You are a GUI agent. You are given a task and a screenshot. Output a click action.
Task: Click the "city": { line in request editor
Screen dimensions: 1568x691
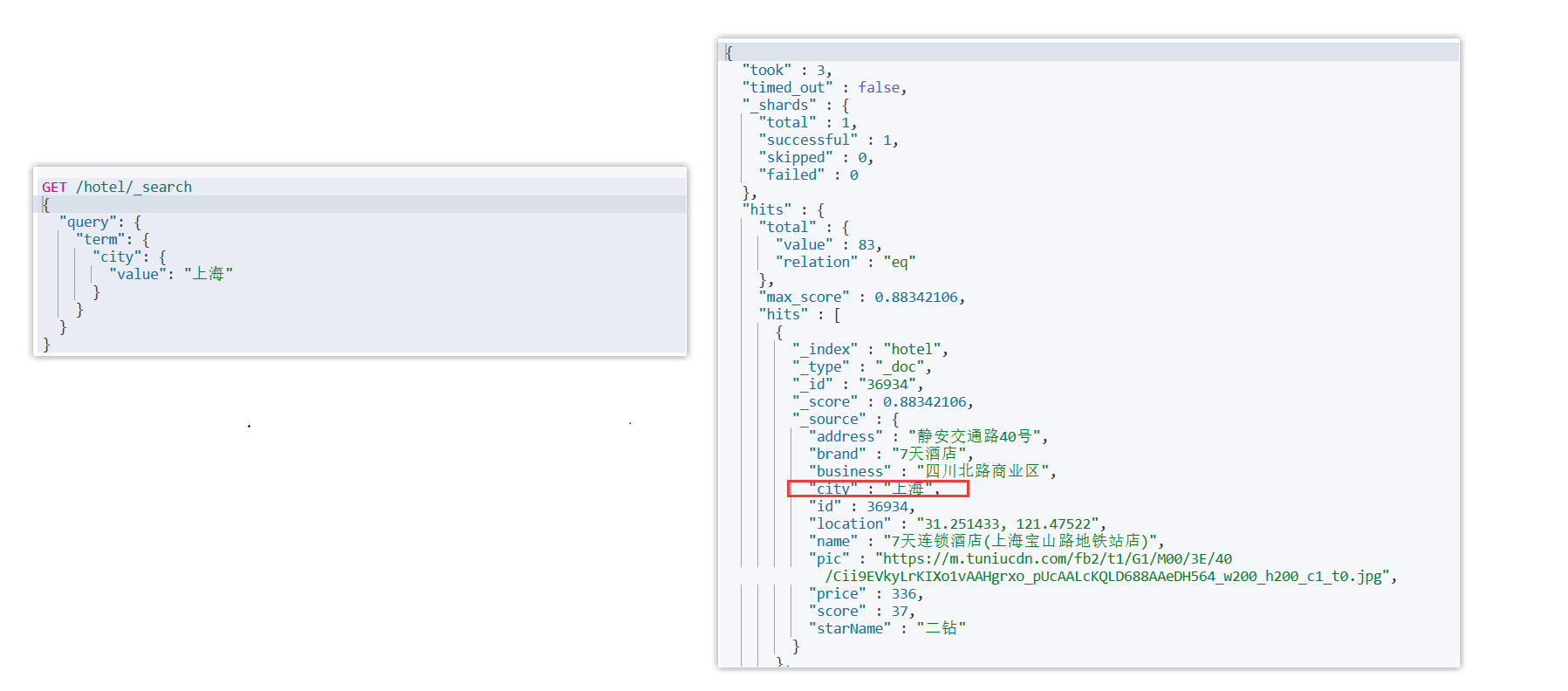click(x=129, y=257)
